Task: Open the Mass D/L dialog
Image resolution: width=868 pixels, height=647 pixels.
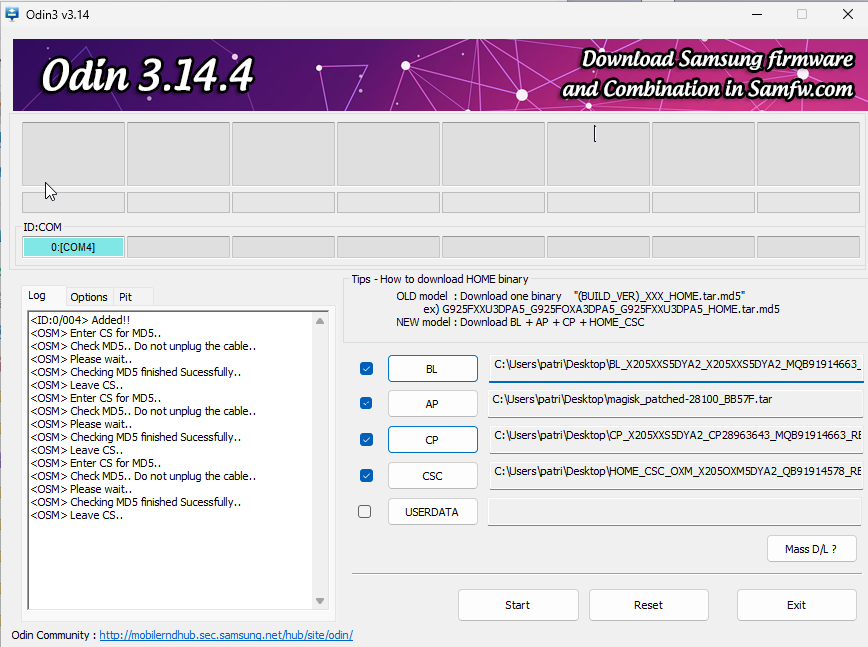Action: pyautogui.click(x=811, y=548)
